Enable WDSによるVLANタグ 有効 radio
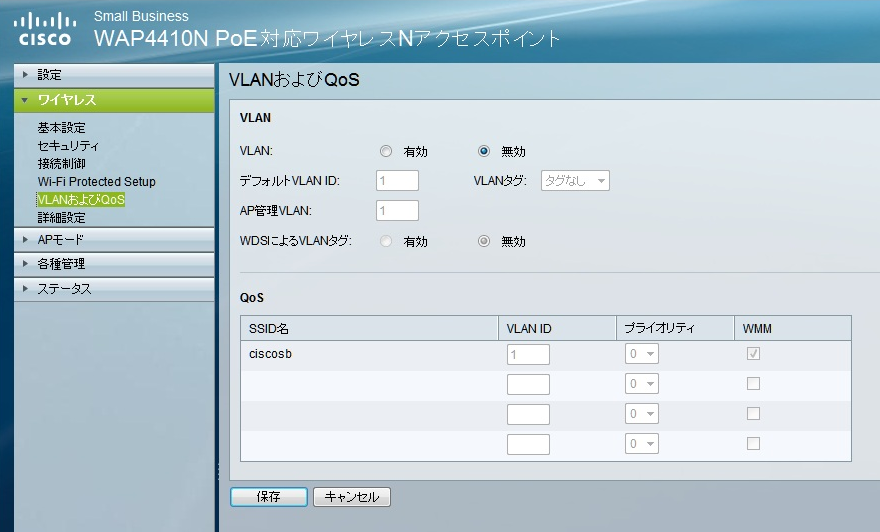The width and height of the screenshot is (880, 532). tap(386, 241)
